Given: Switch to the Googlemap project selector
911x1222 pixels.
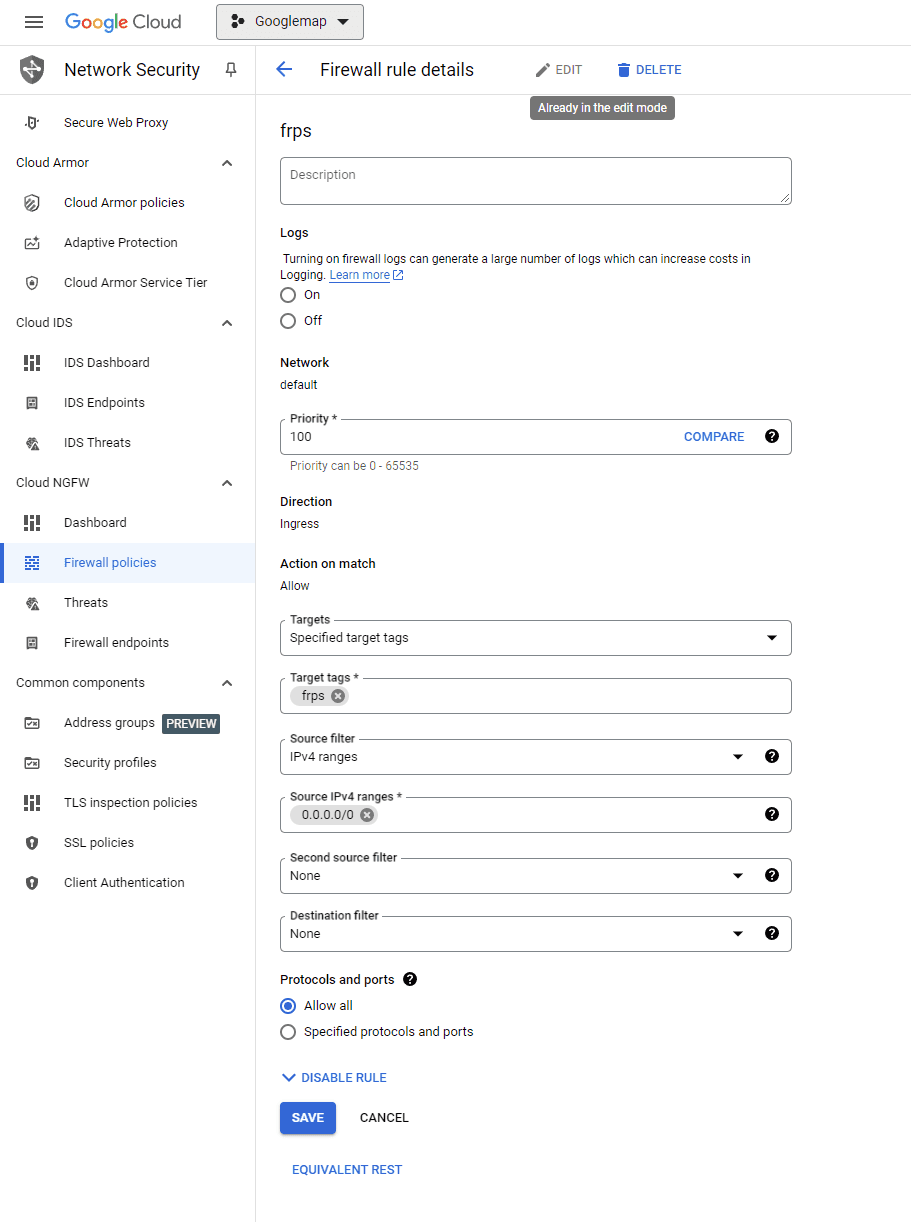Looking at the screenshot, I should click(289, 21).
